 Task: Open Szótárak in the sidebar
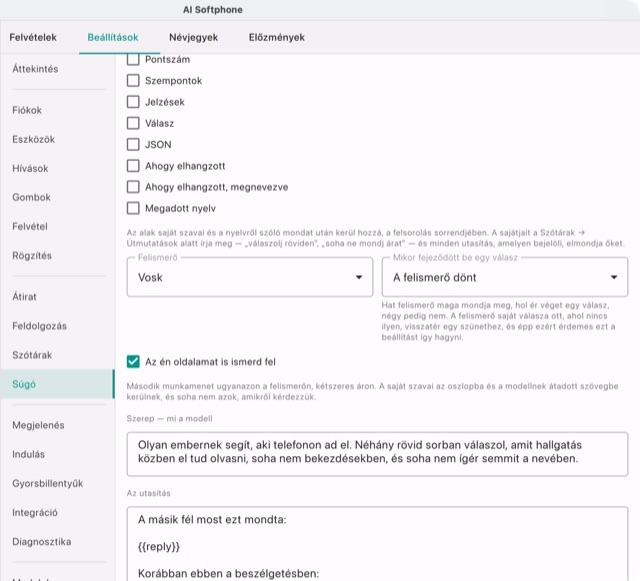coord(57,355)
